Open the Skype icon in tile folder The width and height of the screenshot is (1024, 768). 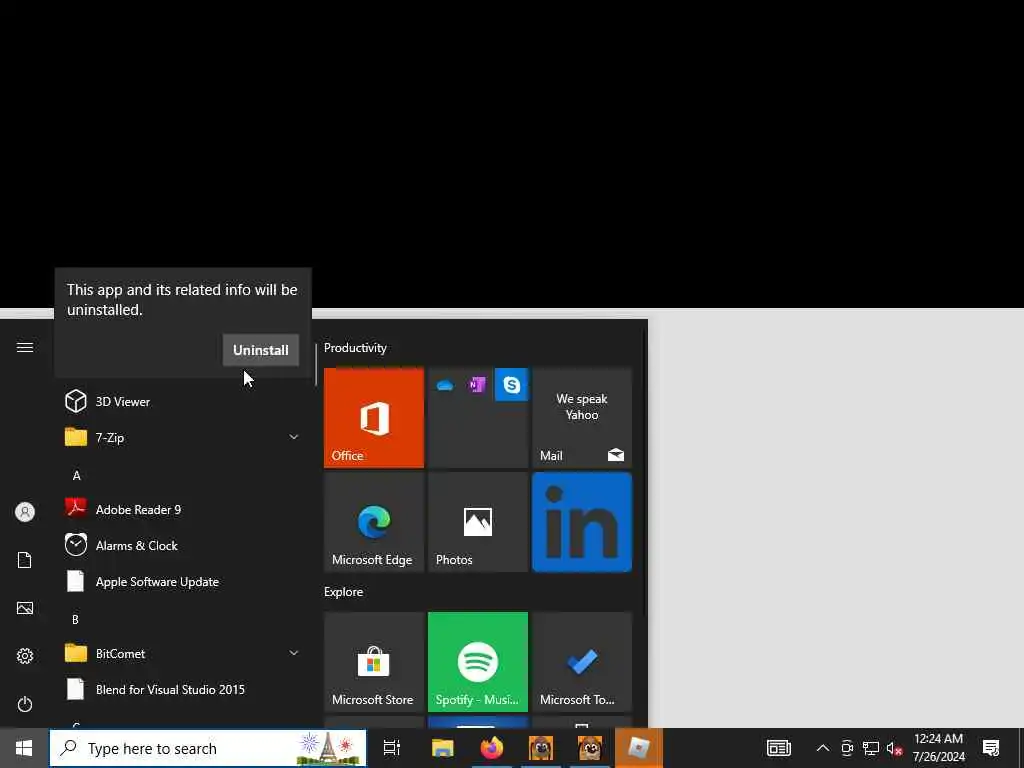click(x=511, y=385)
